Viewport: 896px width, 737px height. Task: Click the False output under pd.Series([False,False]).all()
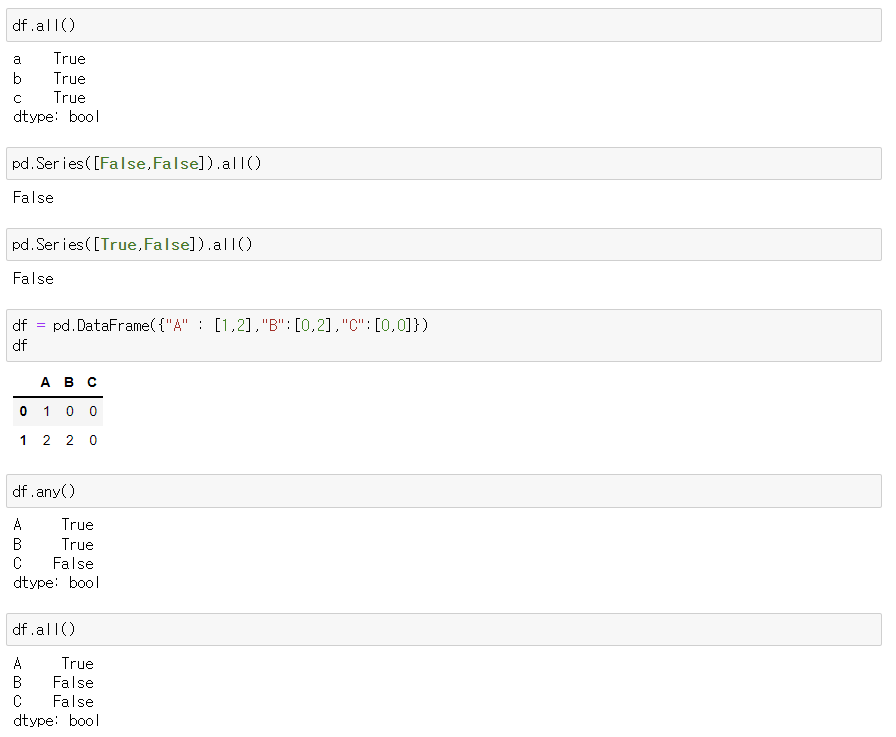click(x=33, y=198)
